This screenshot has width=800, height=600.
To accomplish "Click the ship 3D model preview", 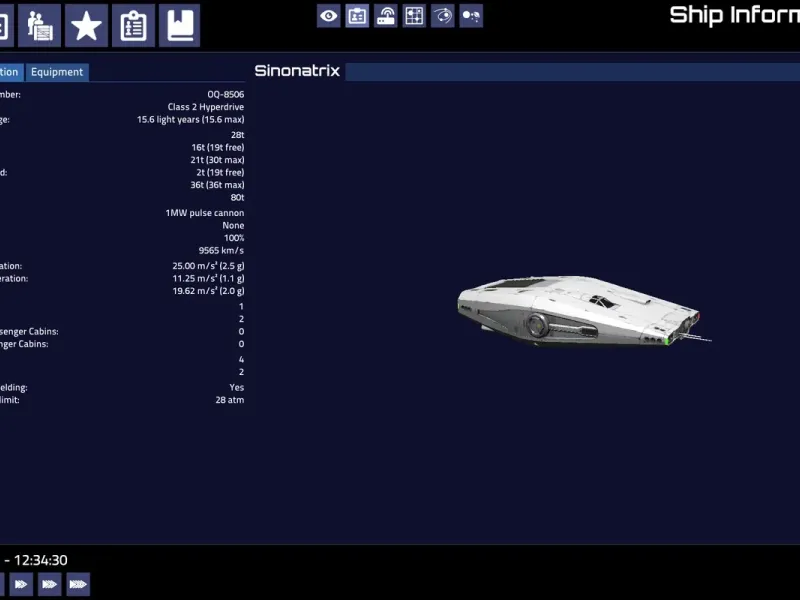I will click(x=584, y=311).
